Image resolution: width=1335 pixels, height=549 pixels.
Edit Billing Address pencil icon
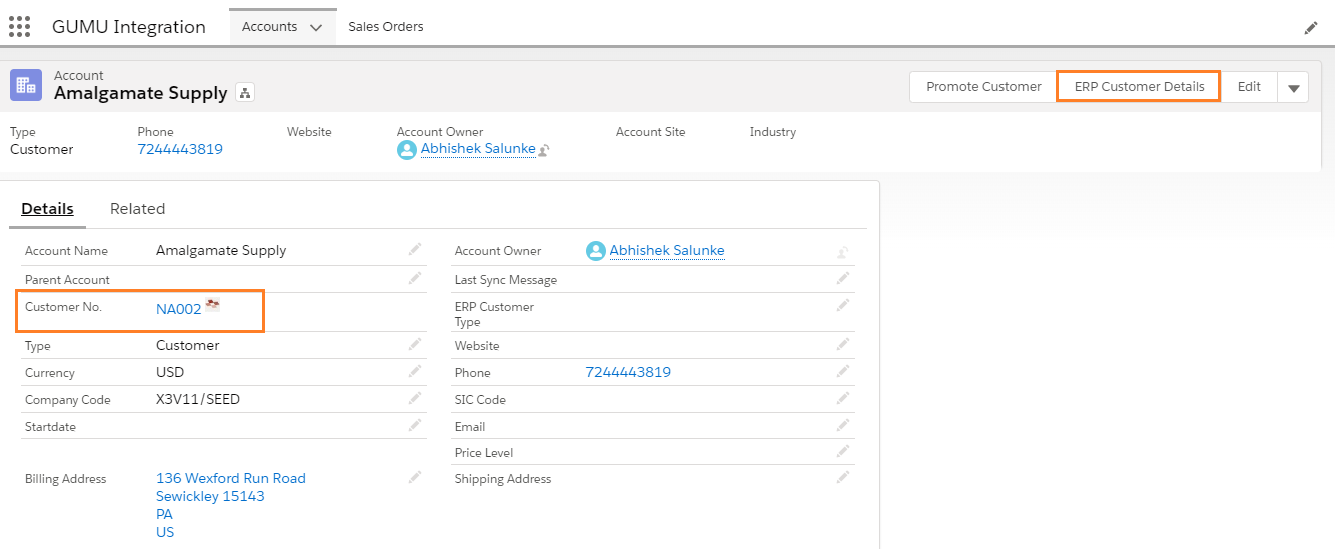point(414,477)
